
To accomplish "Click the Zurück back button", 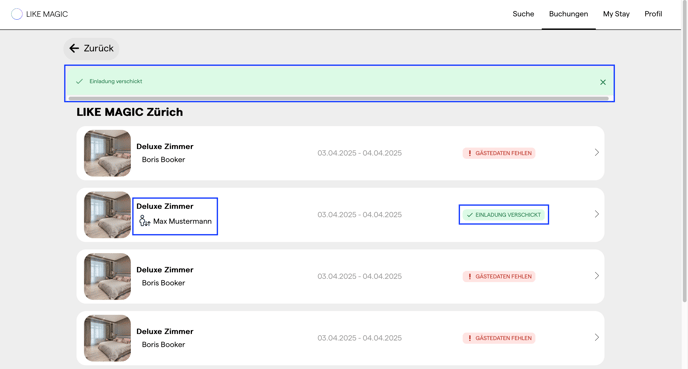I will (91, 48).
